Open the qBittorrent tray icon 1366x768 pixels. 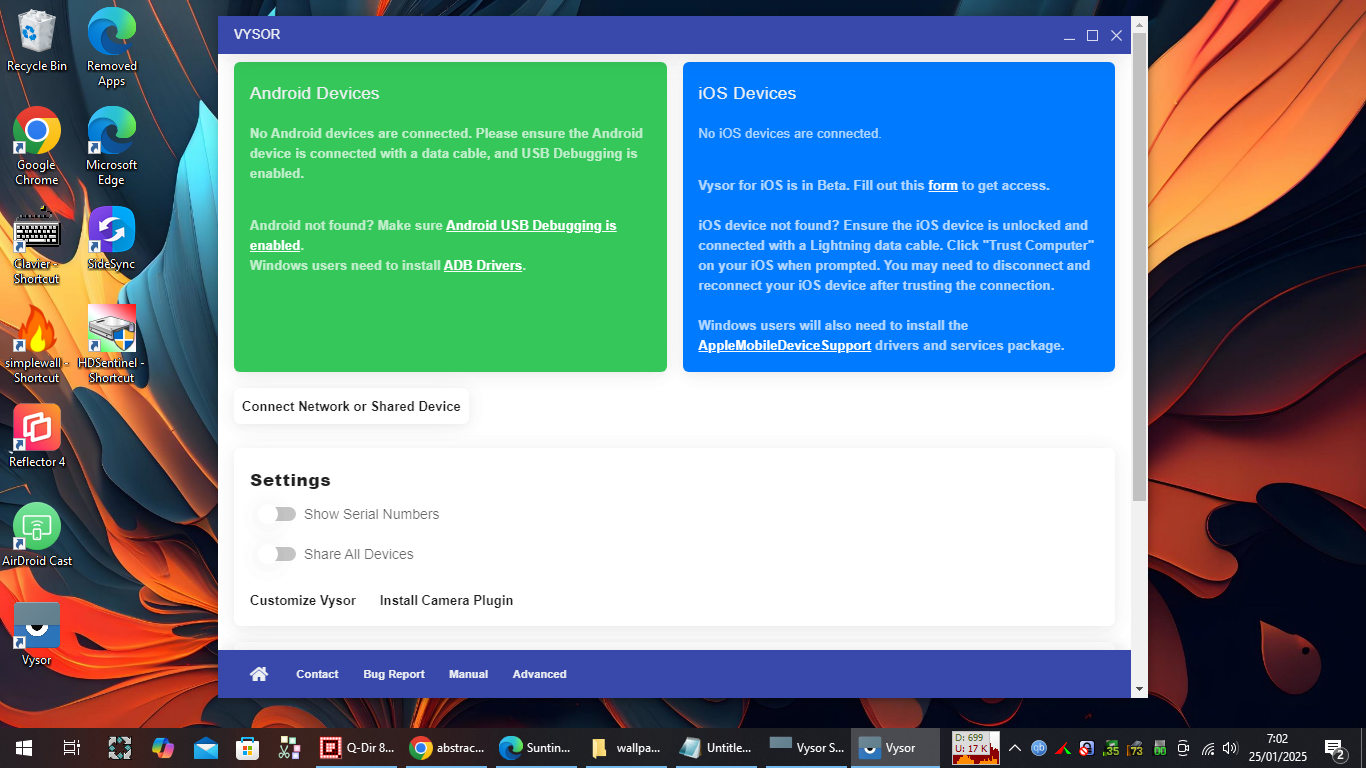click(1039, 748)
